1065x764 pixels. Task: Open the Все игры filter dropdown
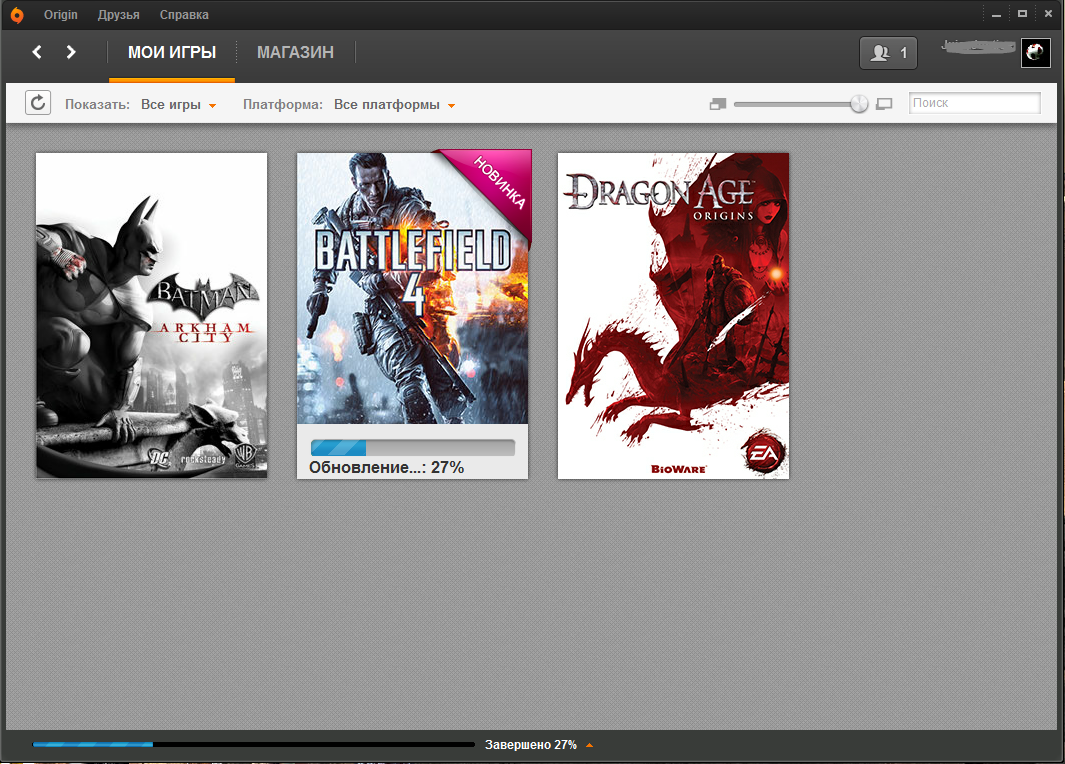point(179,105)
